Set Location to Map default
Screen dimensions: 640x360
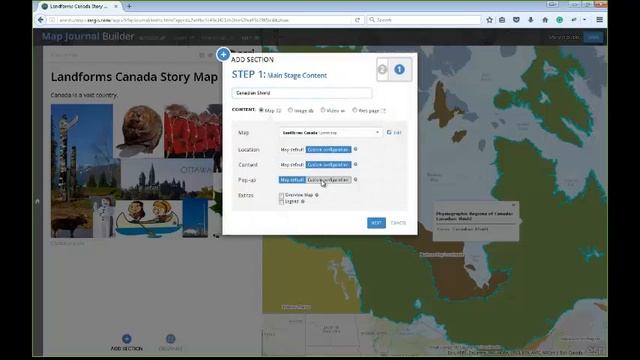coord(292,150)
